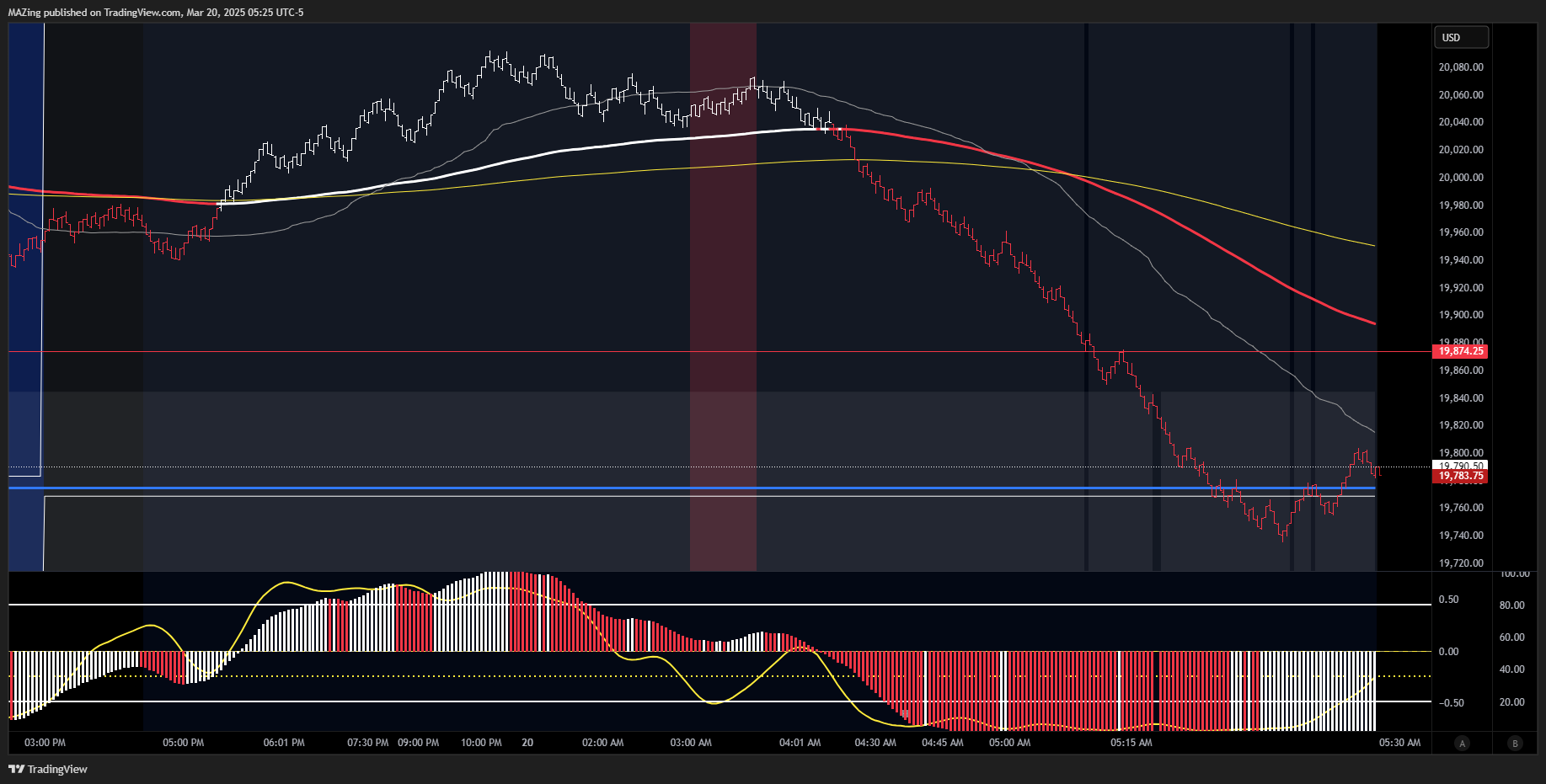
Task: Click the −0.50 oscillator scale value
Action: (1449, 703)
